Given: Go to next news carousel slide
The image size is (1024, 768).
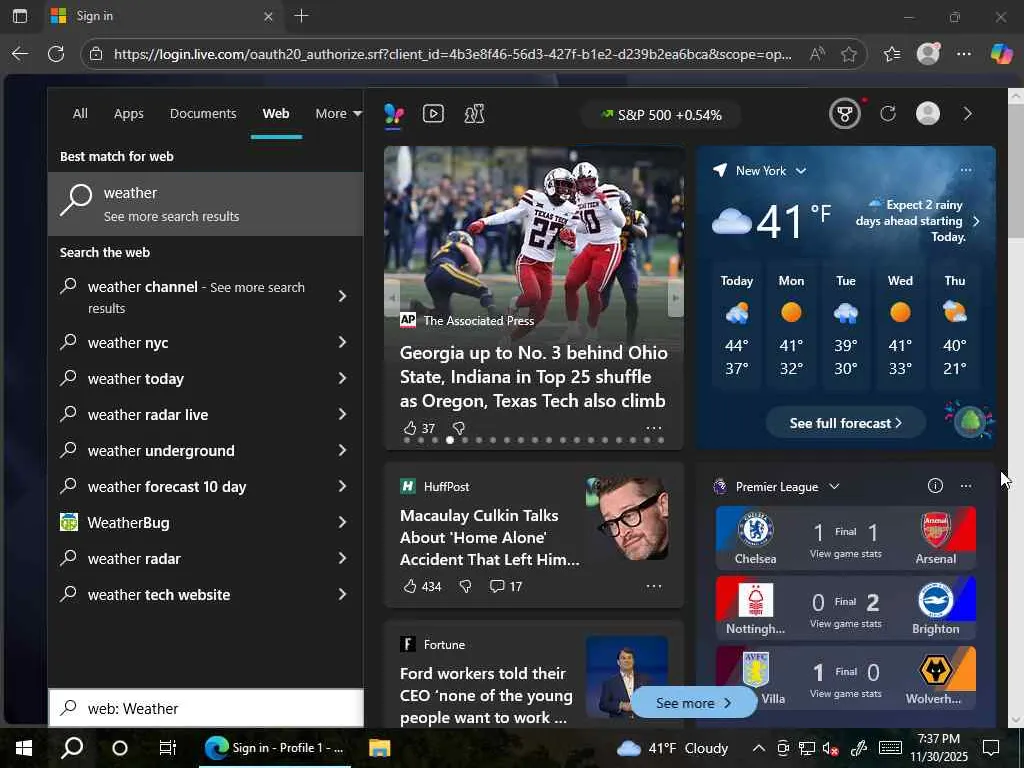Looking at the screenshot, I should [675, 298].
